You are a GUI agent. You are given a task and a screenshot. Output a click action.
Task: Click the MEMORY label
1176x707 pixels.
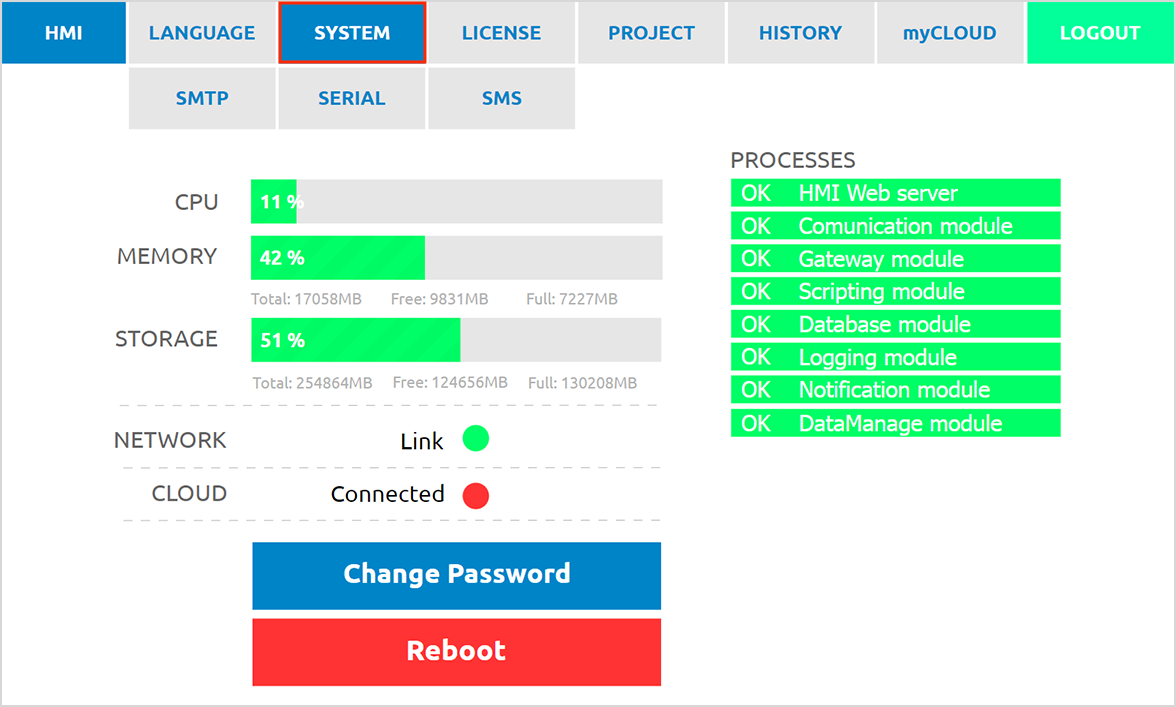coord(167,256)
